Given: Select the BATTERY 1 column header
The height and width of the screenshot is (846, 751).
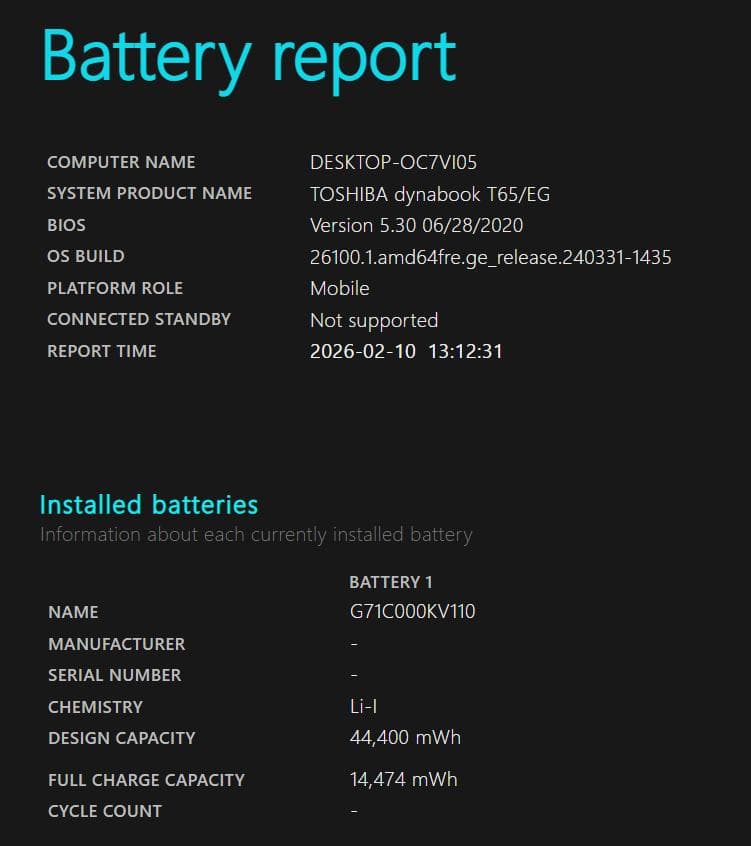Looking at the screenshot, I should click(x=390, y=582).
